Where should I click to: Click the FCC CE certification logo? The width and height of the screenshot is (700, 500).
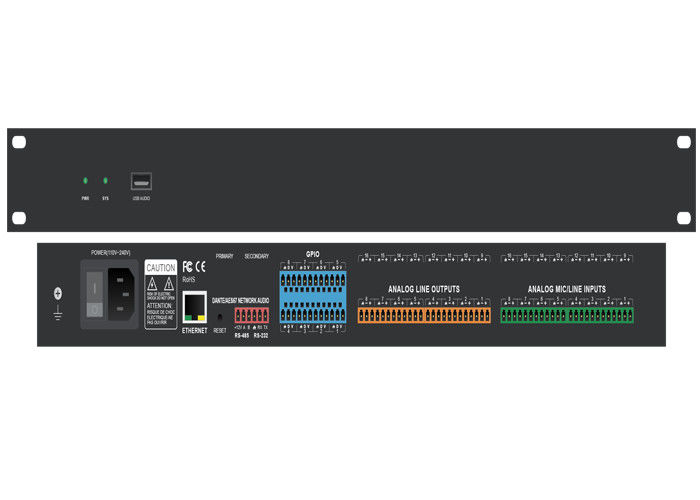click(x=193, y=266)
